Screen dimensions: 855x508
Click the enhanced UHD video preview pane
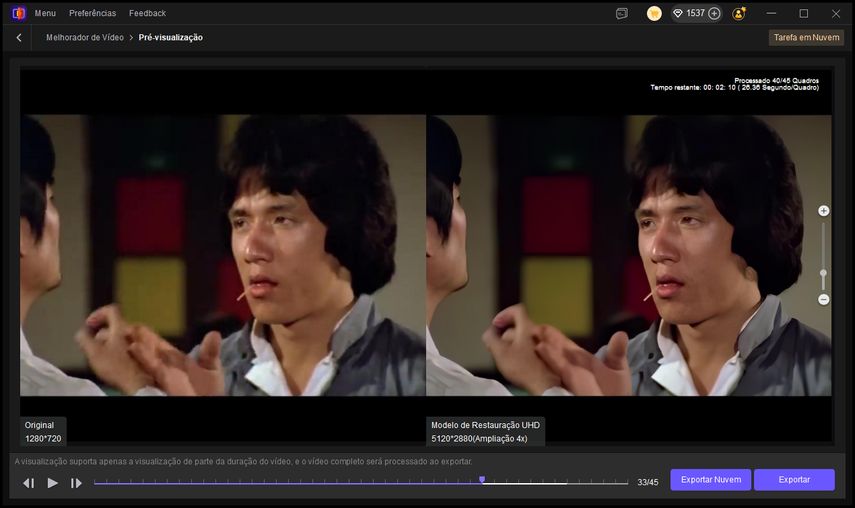(629, 255)
